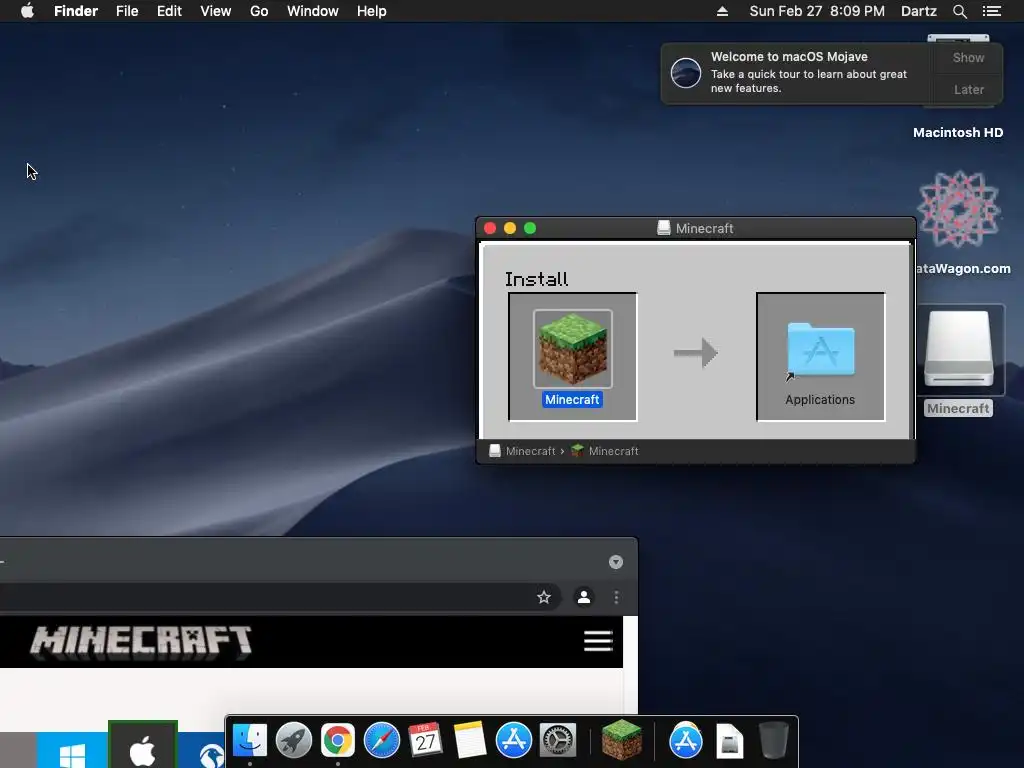Open App Store icon left of System Preferences
The image size is (1024, 768).
(513, 741)
